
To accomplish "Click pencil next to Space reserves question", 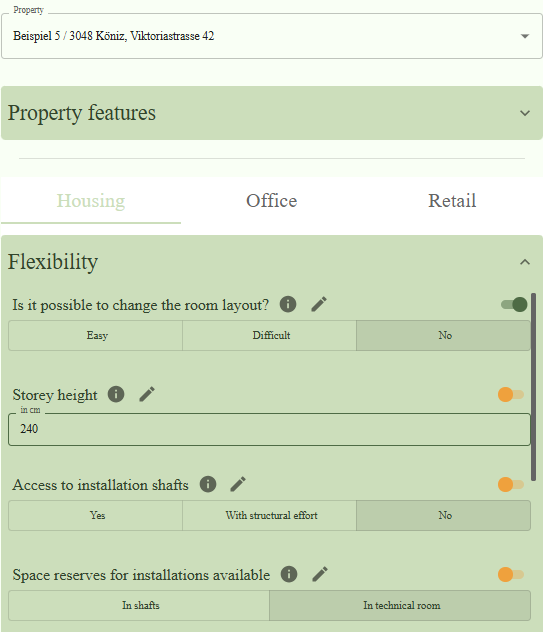I will point(320,574).
